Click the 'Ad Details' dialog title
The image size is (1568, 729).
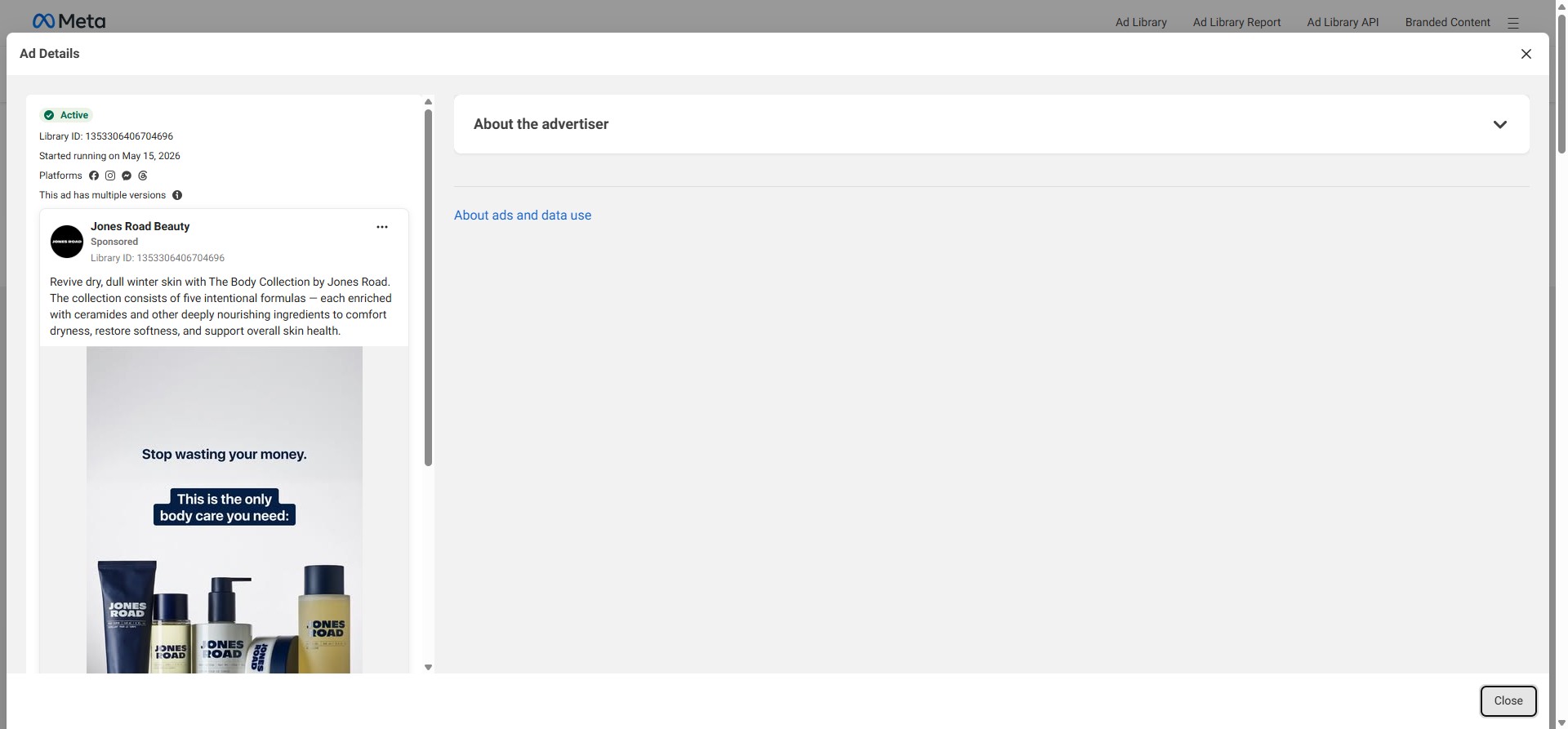pos(50,54)
